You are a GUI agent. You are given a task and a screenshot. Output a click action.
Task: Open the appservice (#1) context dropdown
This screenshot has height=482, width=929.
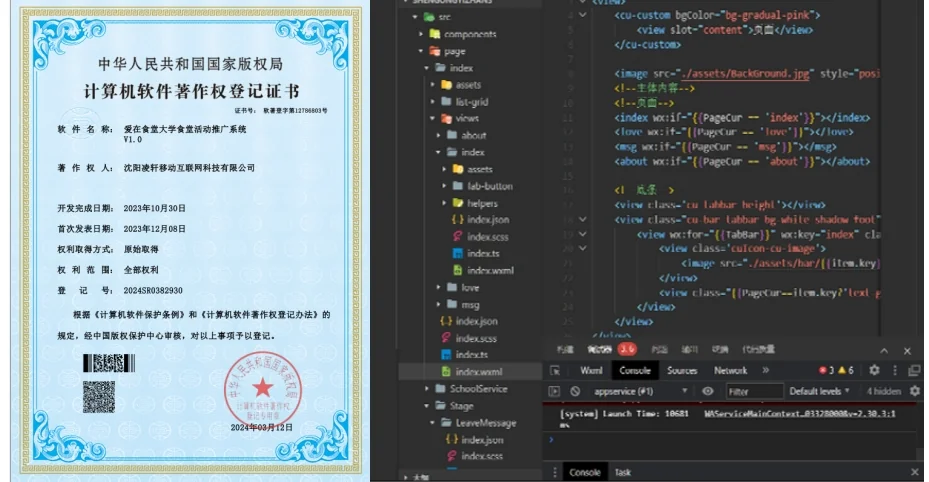pos(640,391)
